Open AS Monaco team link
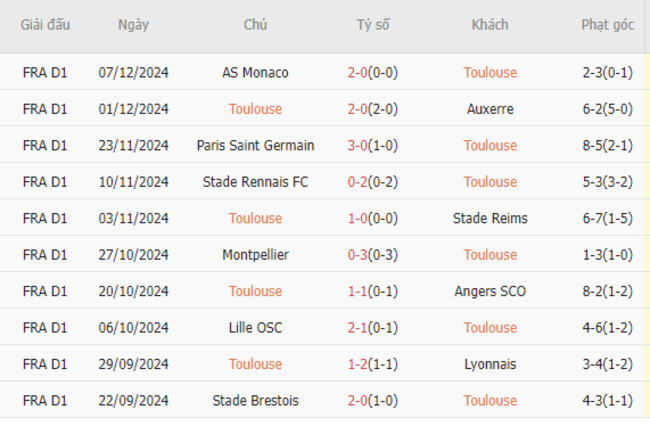 pos(255,73)
